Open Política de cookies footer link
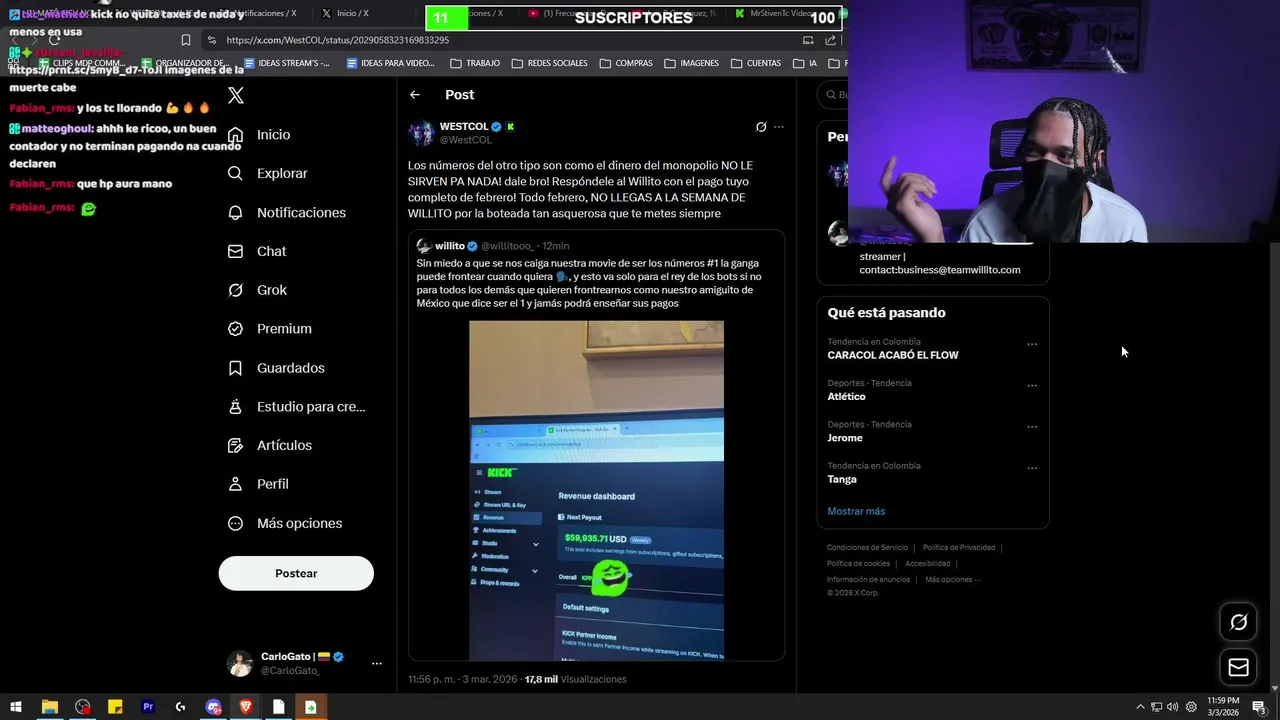The width and height of the screenshot is (1280, 720). coord(858,564)
